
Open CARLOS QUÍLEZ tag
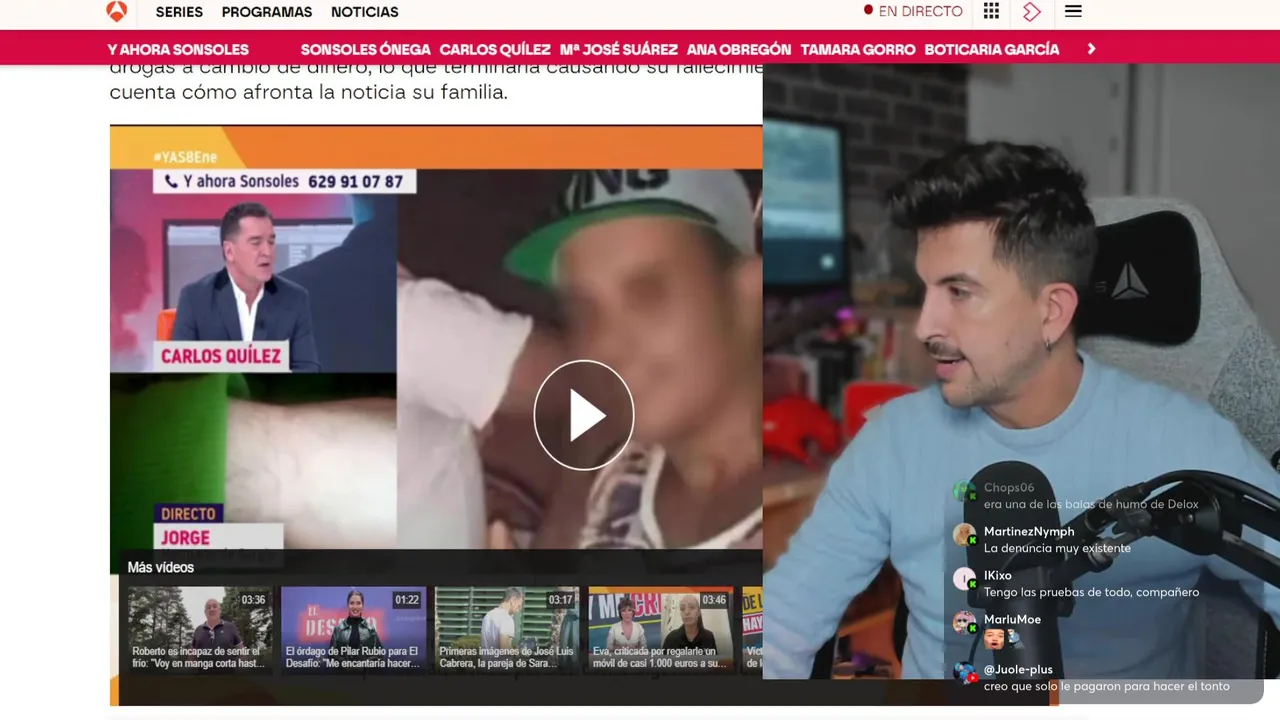point(495,49)
